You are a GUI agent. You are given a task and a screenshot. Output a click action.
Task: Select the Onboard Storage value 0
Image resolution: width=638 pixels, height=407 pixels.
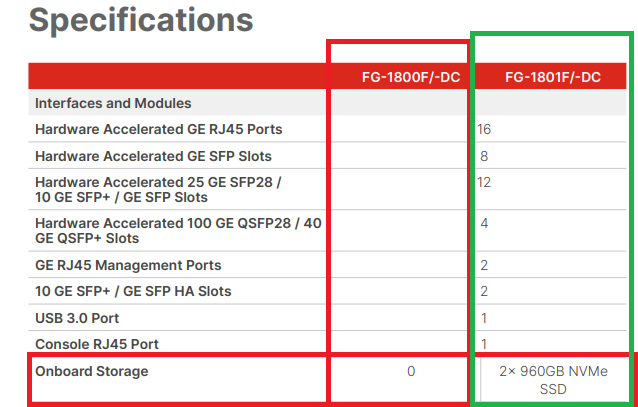411,372
